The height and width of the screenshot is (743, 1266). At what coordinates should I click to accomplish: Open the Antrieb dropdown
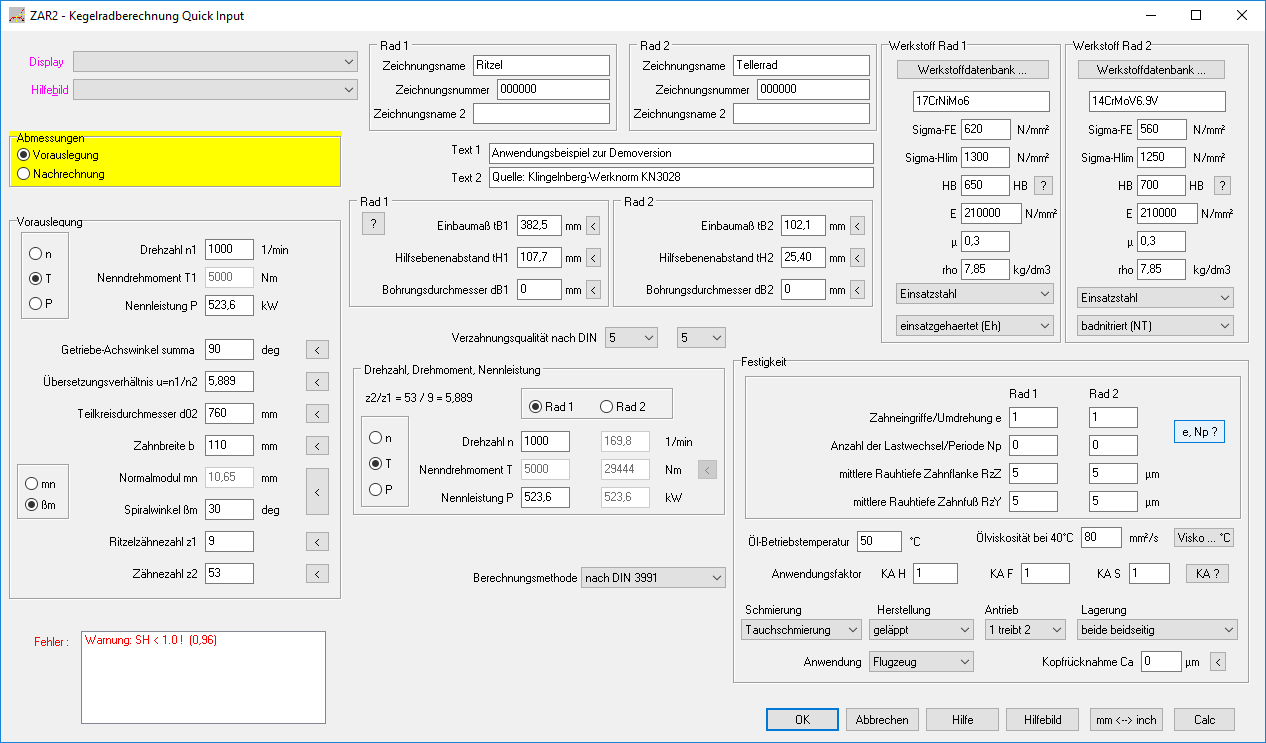click(x=1025, y=630)
